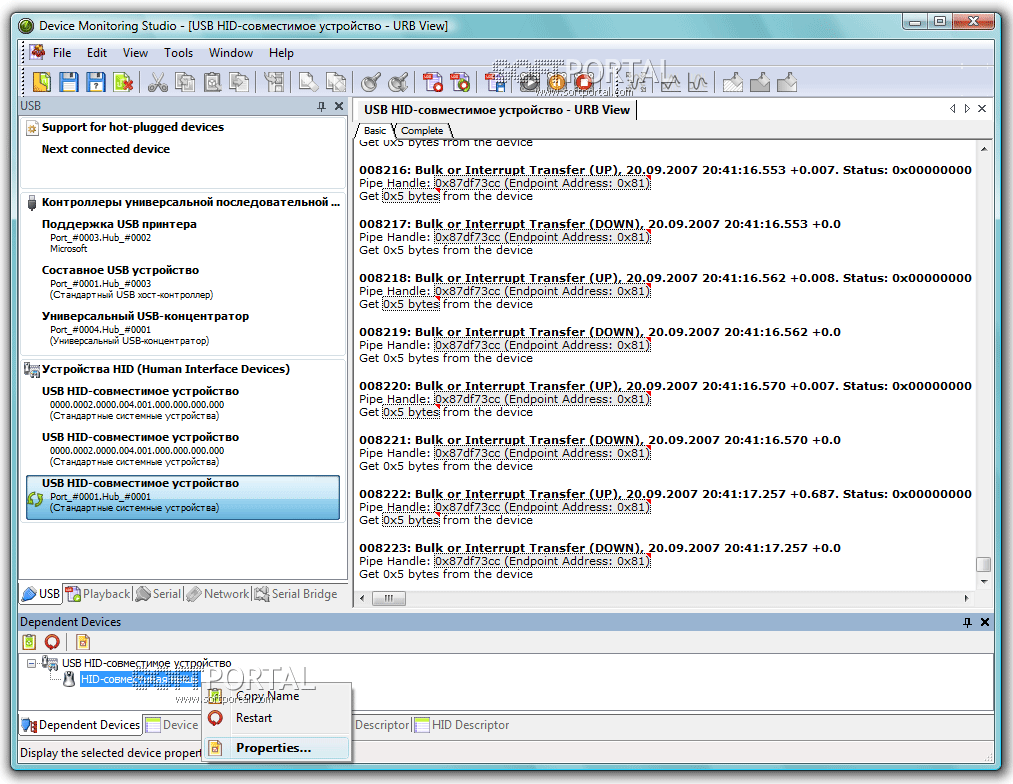The height and width of the screenshot is (784, 1013).
Task: Choose Properties... from the context menu
Action: coord(277,748)
